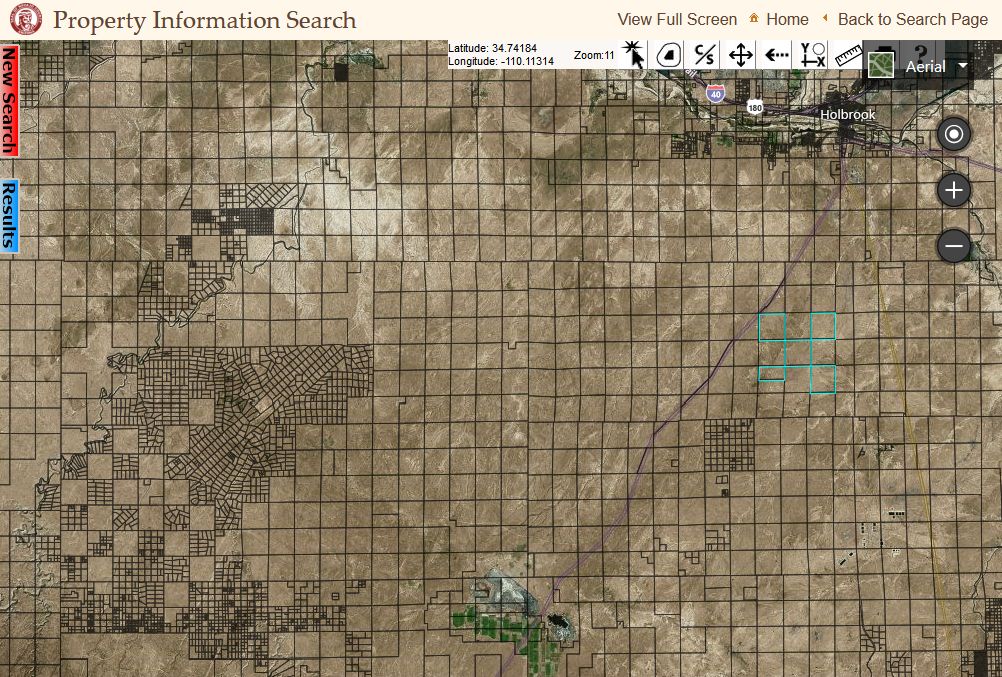Image resolution: width=1002 pixels, height=677 pixels.
Task: Click the C/S toolbar icon
Action: [704, 55]
